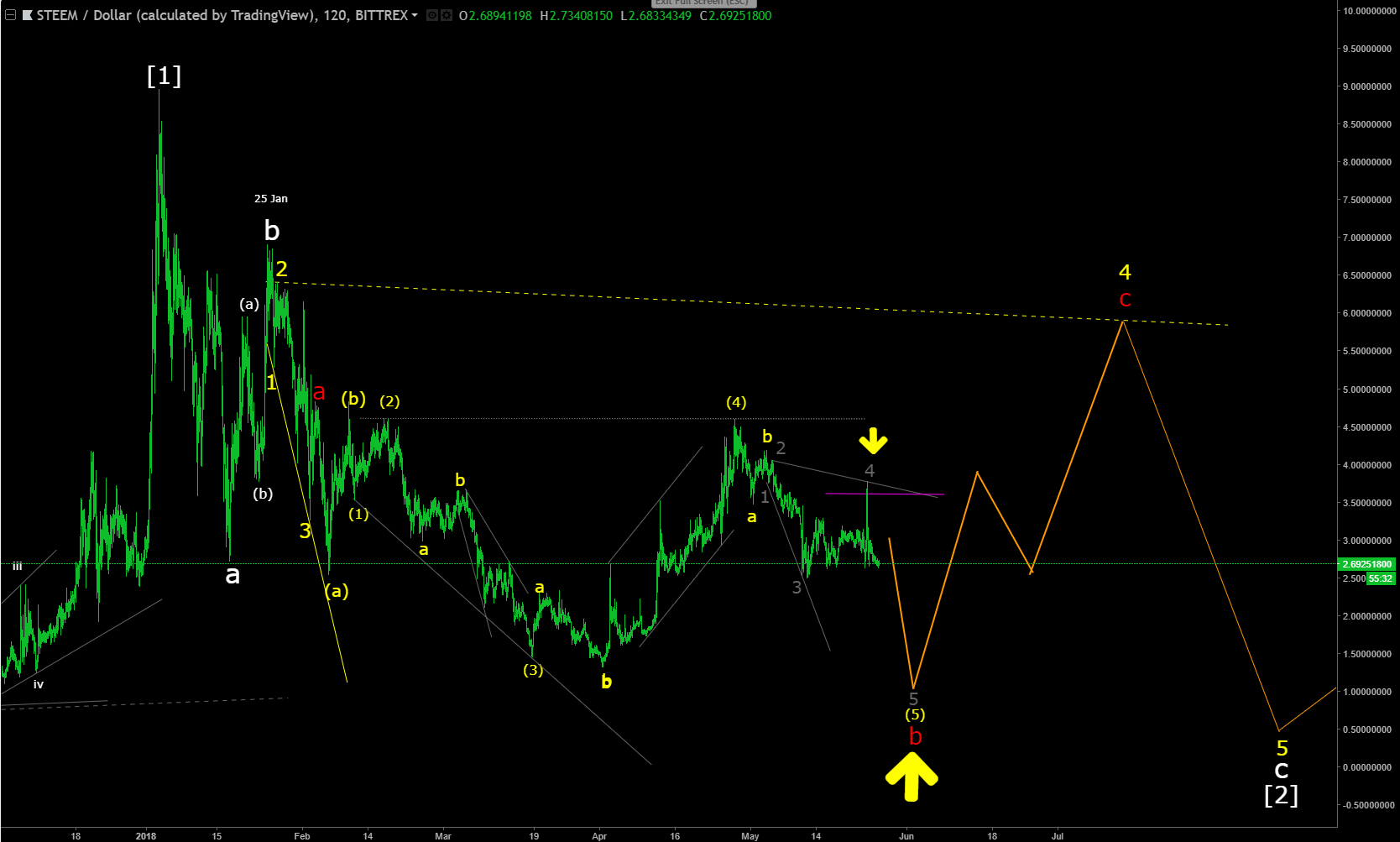
Task: Select the iv wave label
Action: click(39, 684)
